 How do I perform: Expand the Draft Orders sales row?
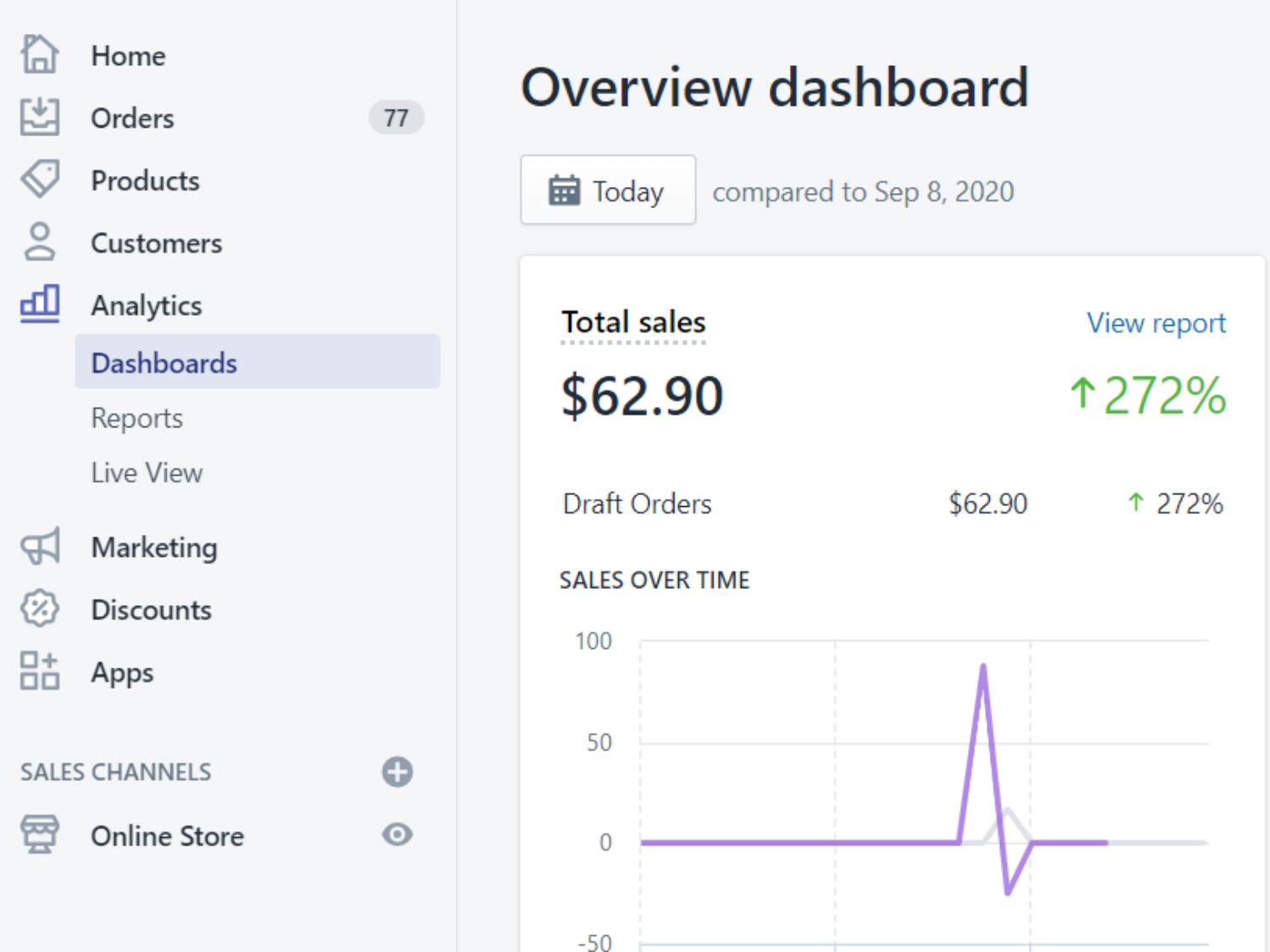[x=637, y=504]
